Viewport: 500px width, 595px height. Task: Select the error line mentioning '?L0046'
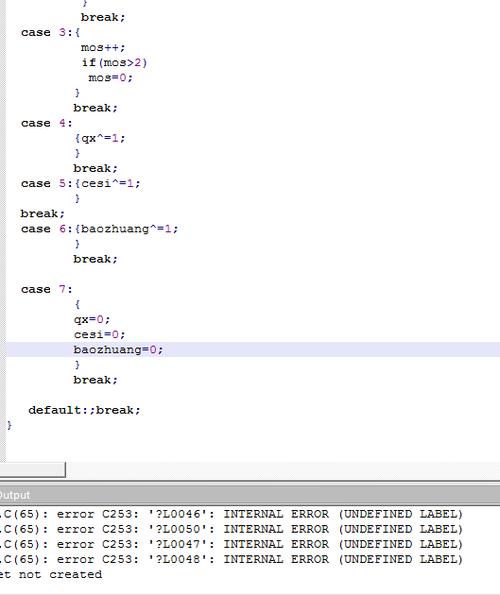coord(231,514)
